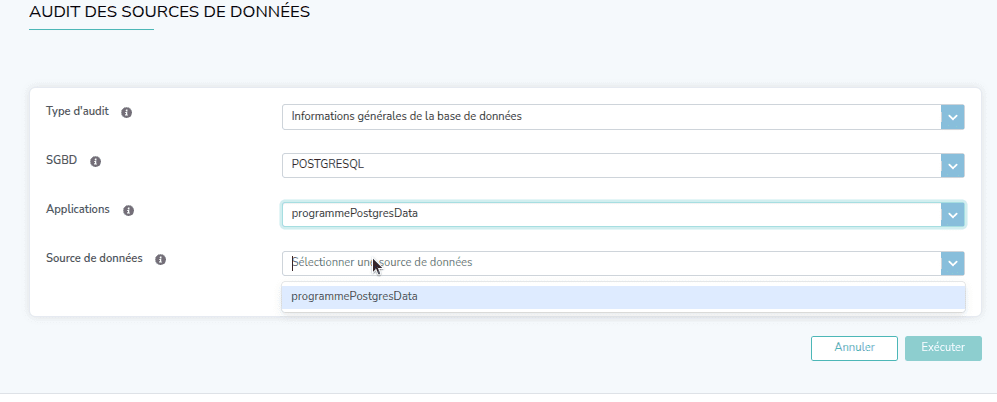
Task: Click the 'SGBD' label text
Action: click(x=62, y=160)
